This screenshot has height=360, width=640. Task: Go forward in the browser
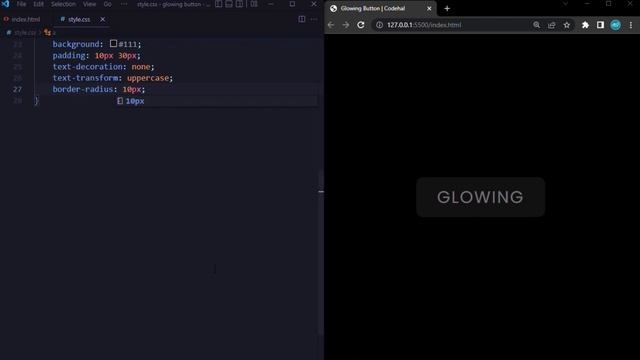(346, 25)
